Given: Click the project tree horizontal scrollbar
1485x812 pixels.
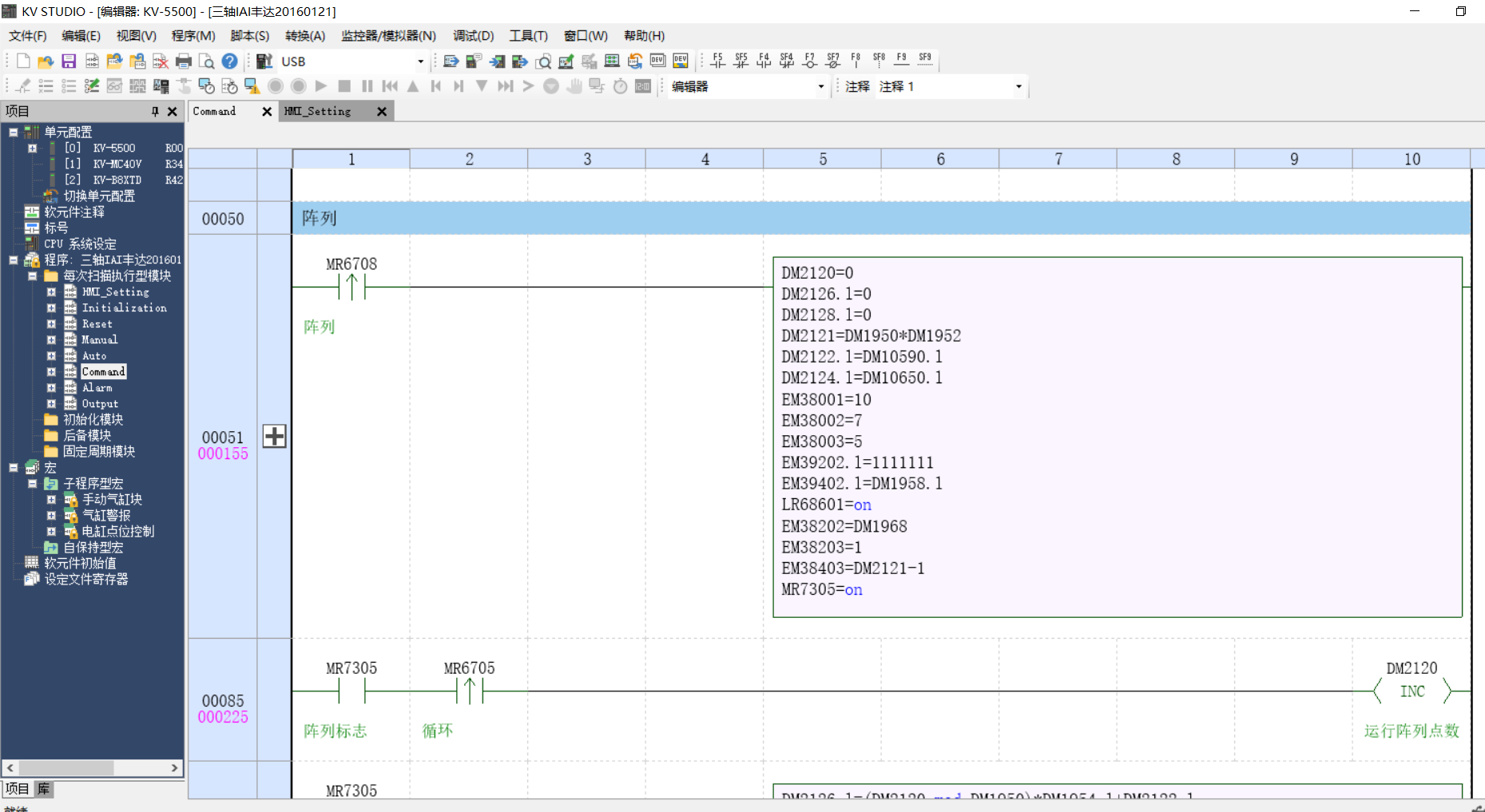Looking at the screenshot, I should (x=68, y=768).
